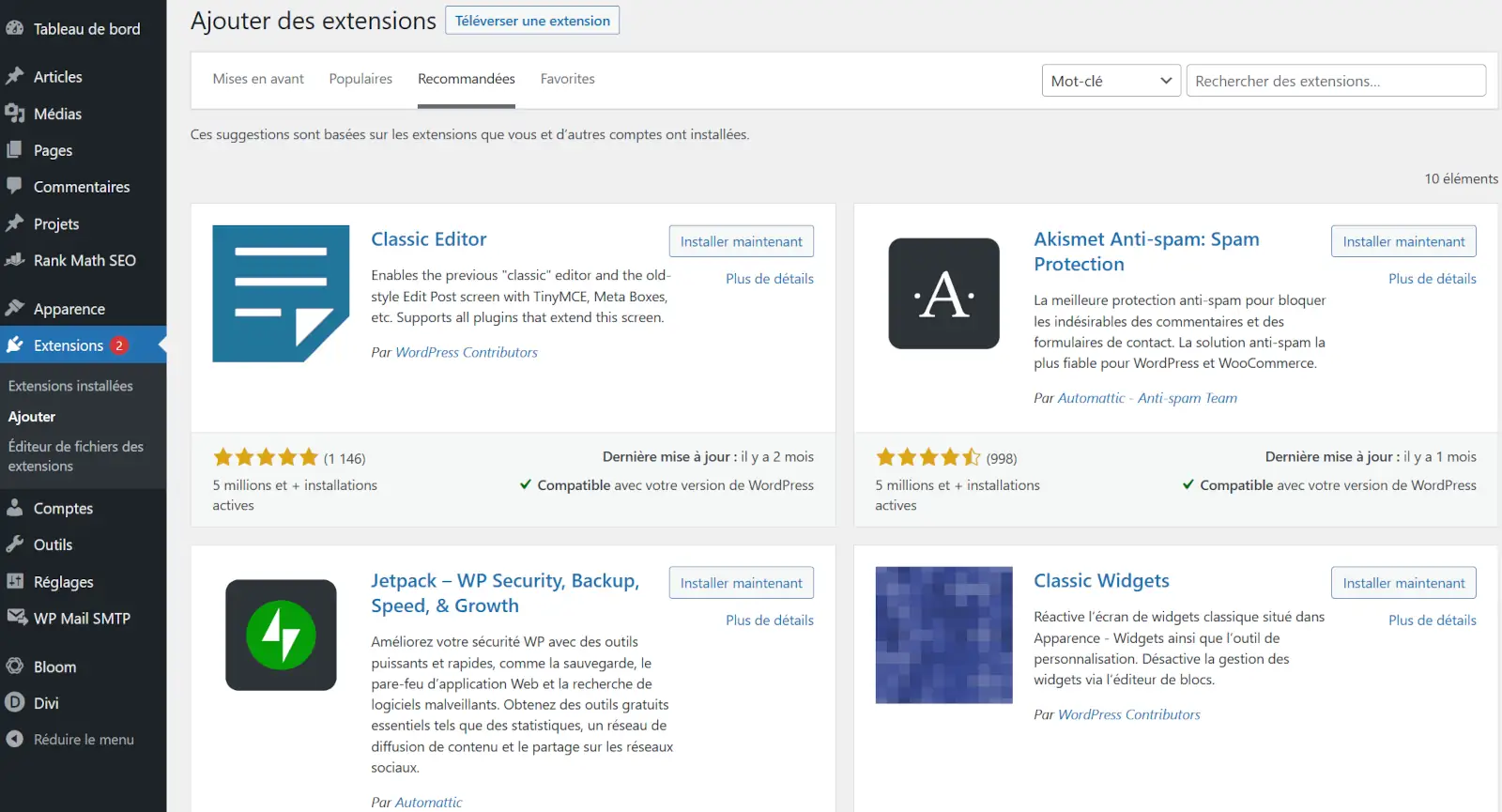The width and height of the screenshot is (1502, 812).
Task: Click the Extensions plug icon
Action: coord(15,345)
